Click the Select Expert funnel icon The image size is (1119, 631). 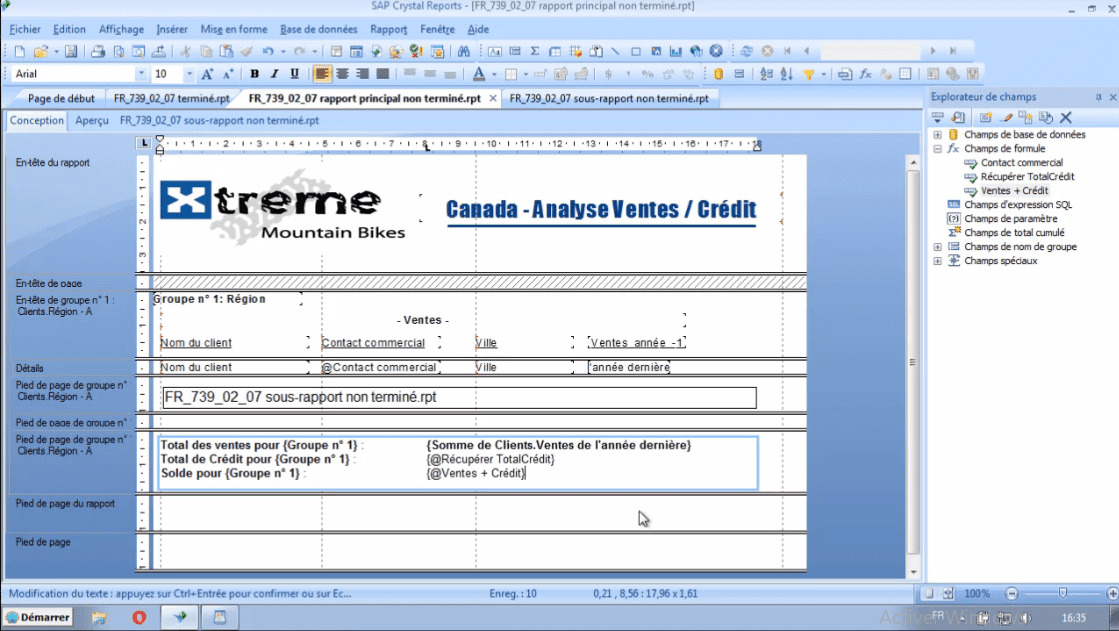808,74
